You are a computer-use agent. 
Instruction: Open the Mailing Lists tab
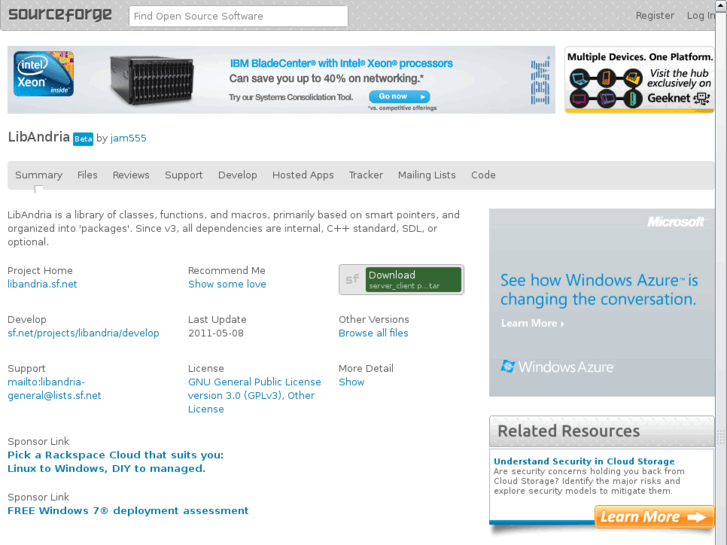point(427,175)
